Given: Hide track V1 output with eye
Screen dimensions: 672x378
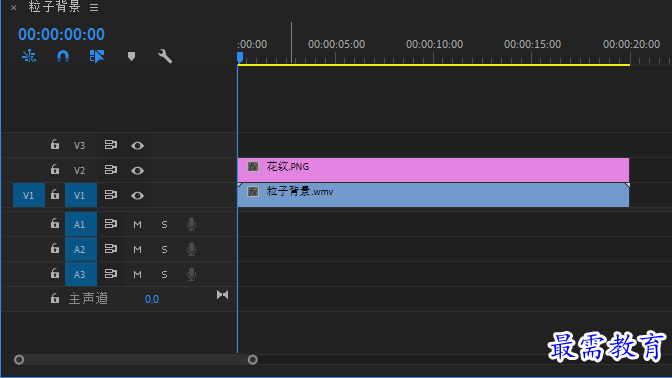Looking at the screenshot, I should tap(137, 195).
